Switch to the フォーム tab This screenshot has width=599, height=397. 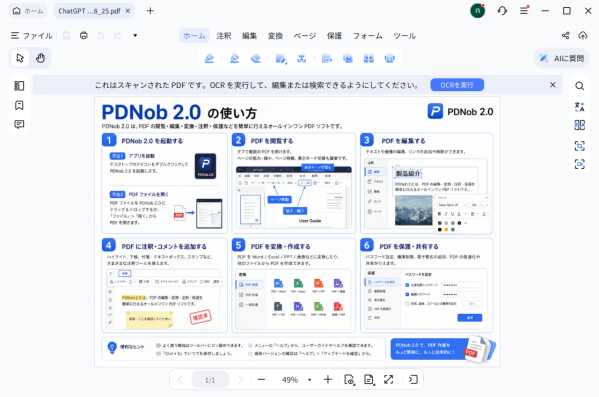point(367,36)
